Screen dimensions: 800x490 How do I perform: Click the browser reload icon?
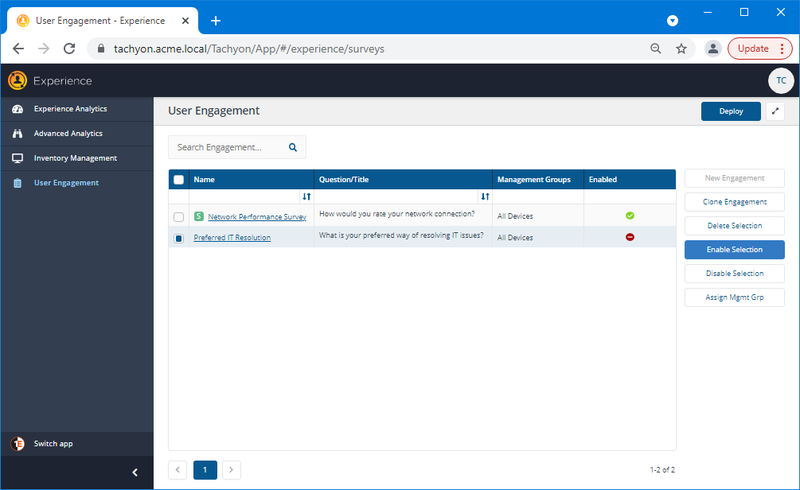tap(69, 48)
